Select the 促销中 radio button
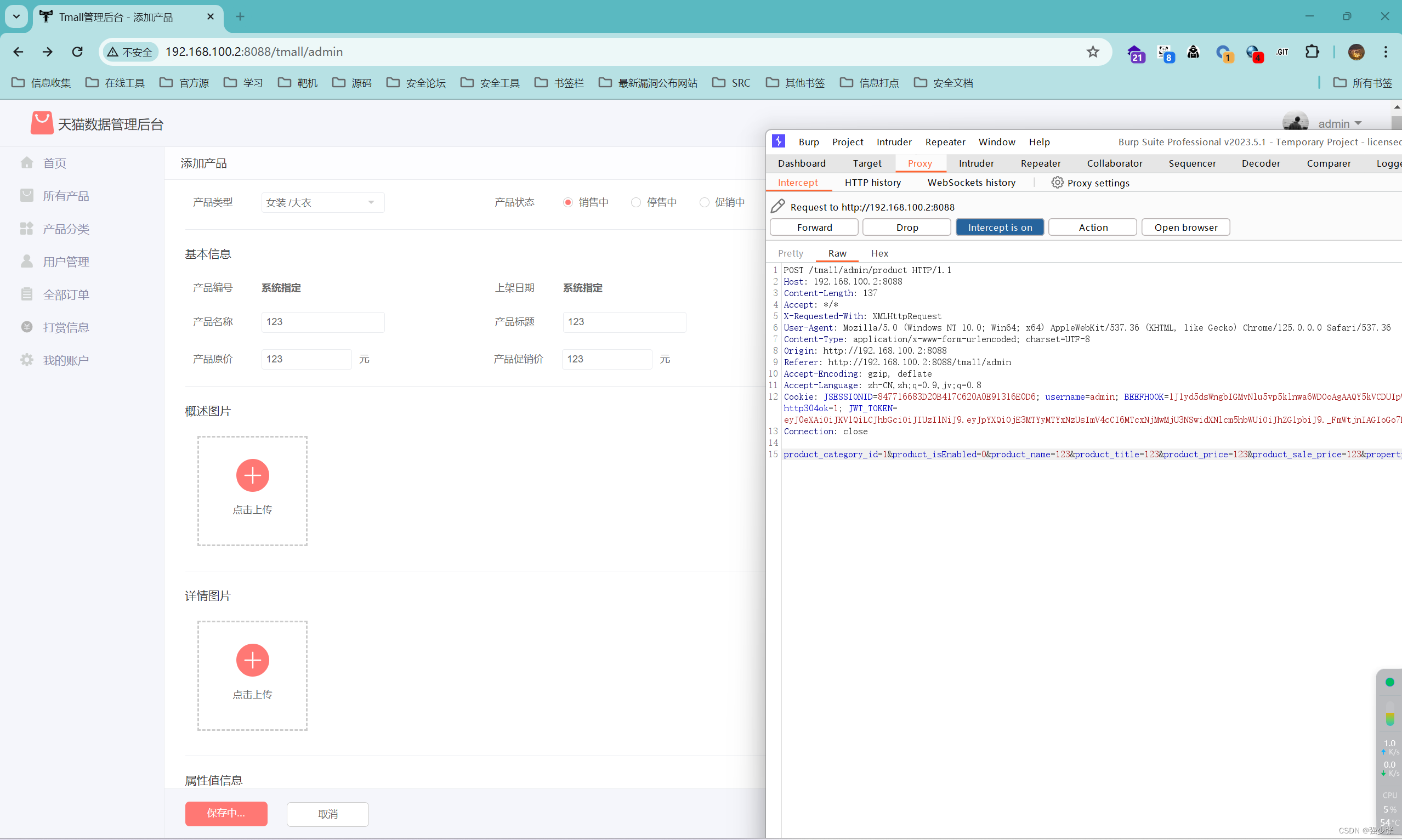 tap(704, 202)
